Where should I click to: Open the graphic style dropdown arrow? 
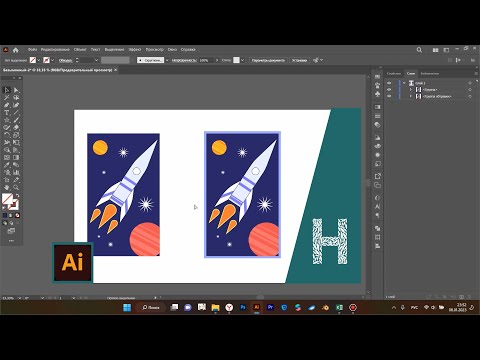[x=242, y=60]
